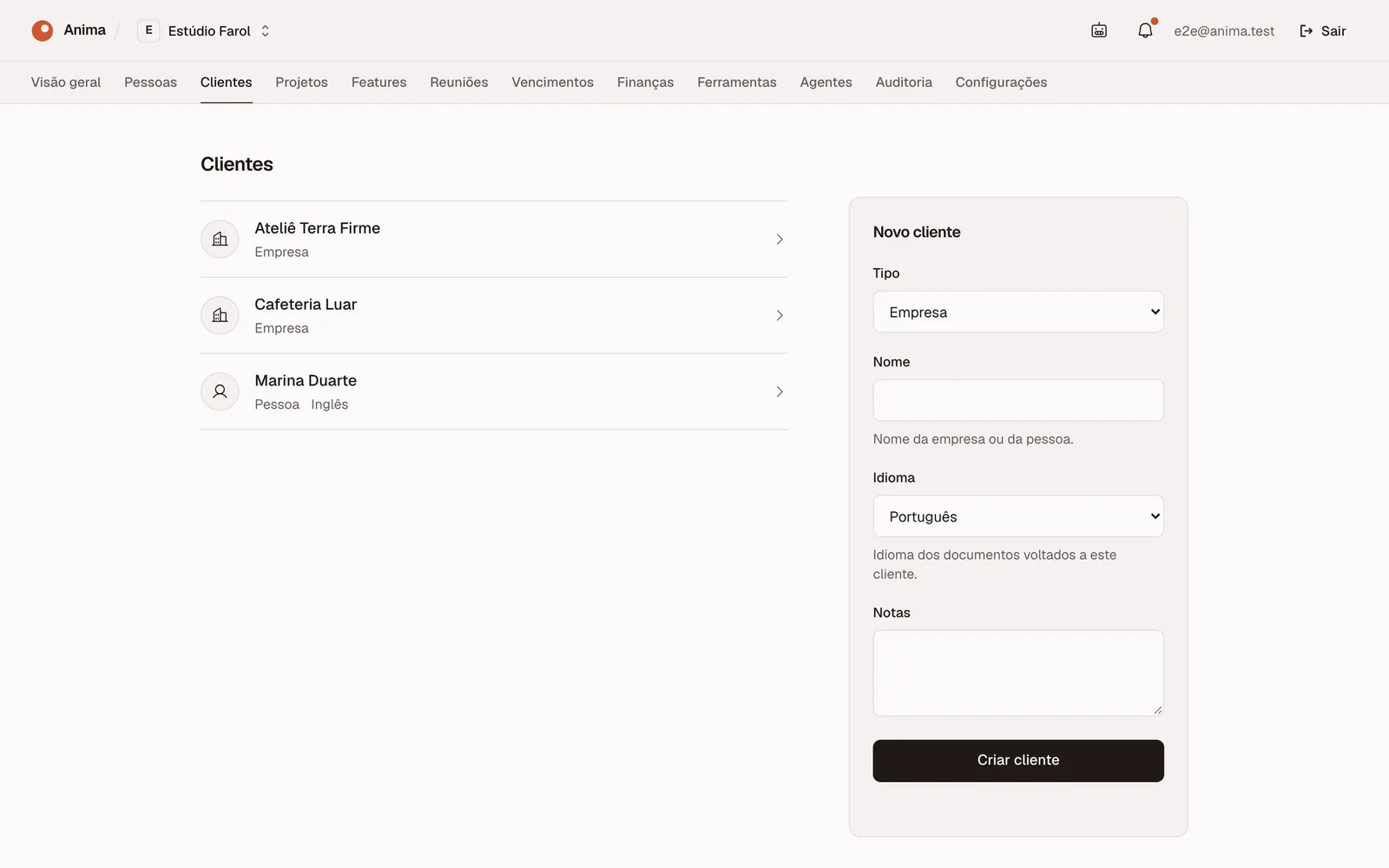
Task: Open the Idioma dropdown showing Português
Action: [x=1018, y=516]
